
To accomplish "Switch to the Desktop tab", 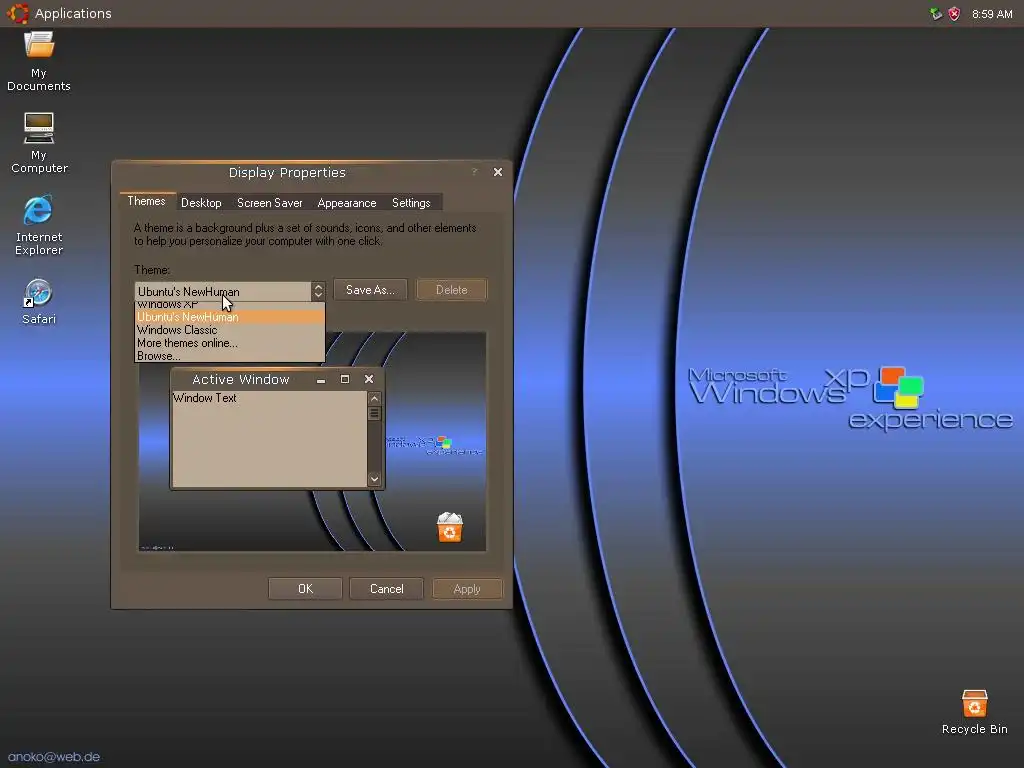I will [x=201, y=203].
